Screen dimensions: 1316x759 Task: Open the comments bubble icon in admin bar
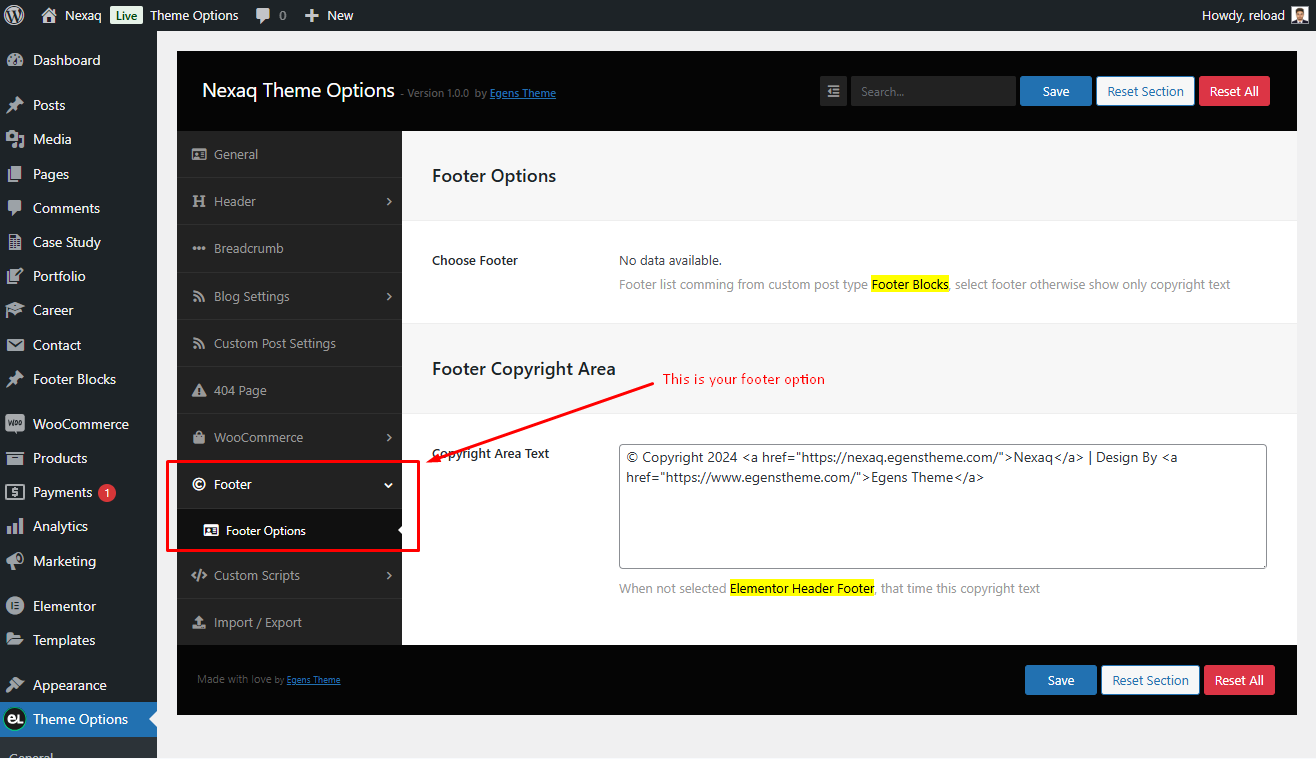(x=263, y=16)
